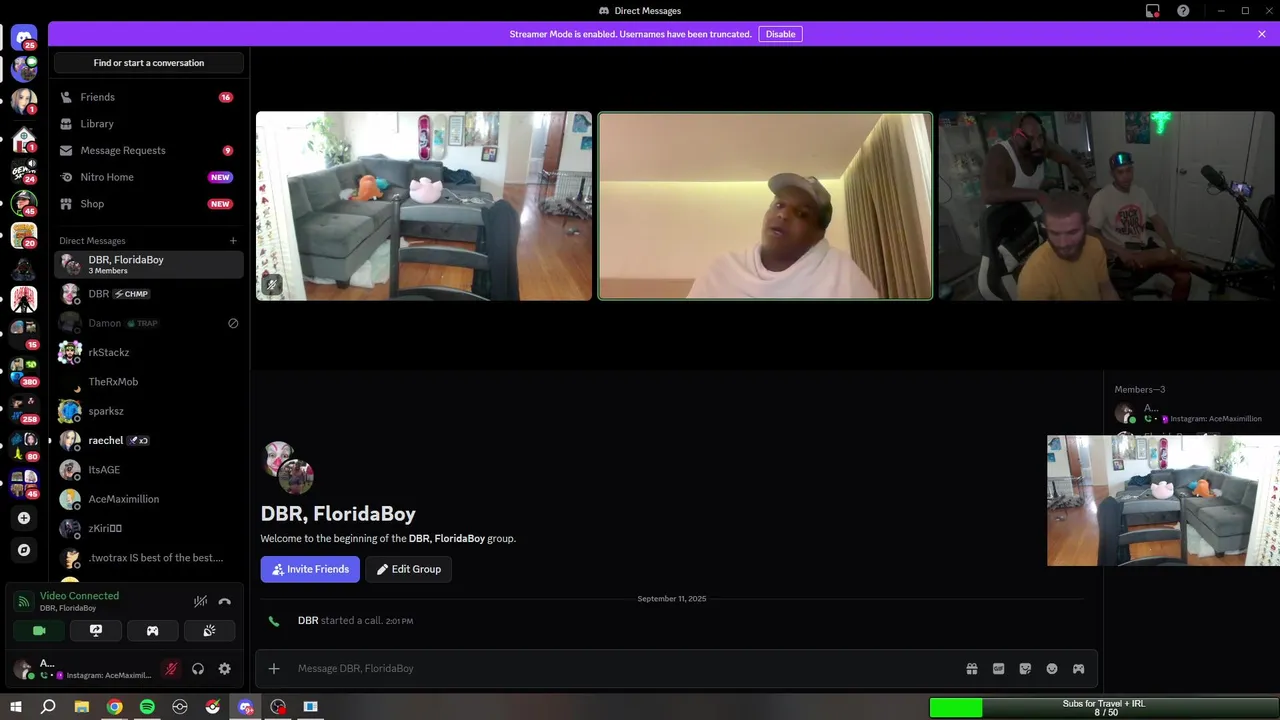Open Nitro Home

click(149, 177)
